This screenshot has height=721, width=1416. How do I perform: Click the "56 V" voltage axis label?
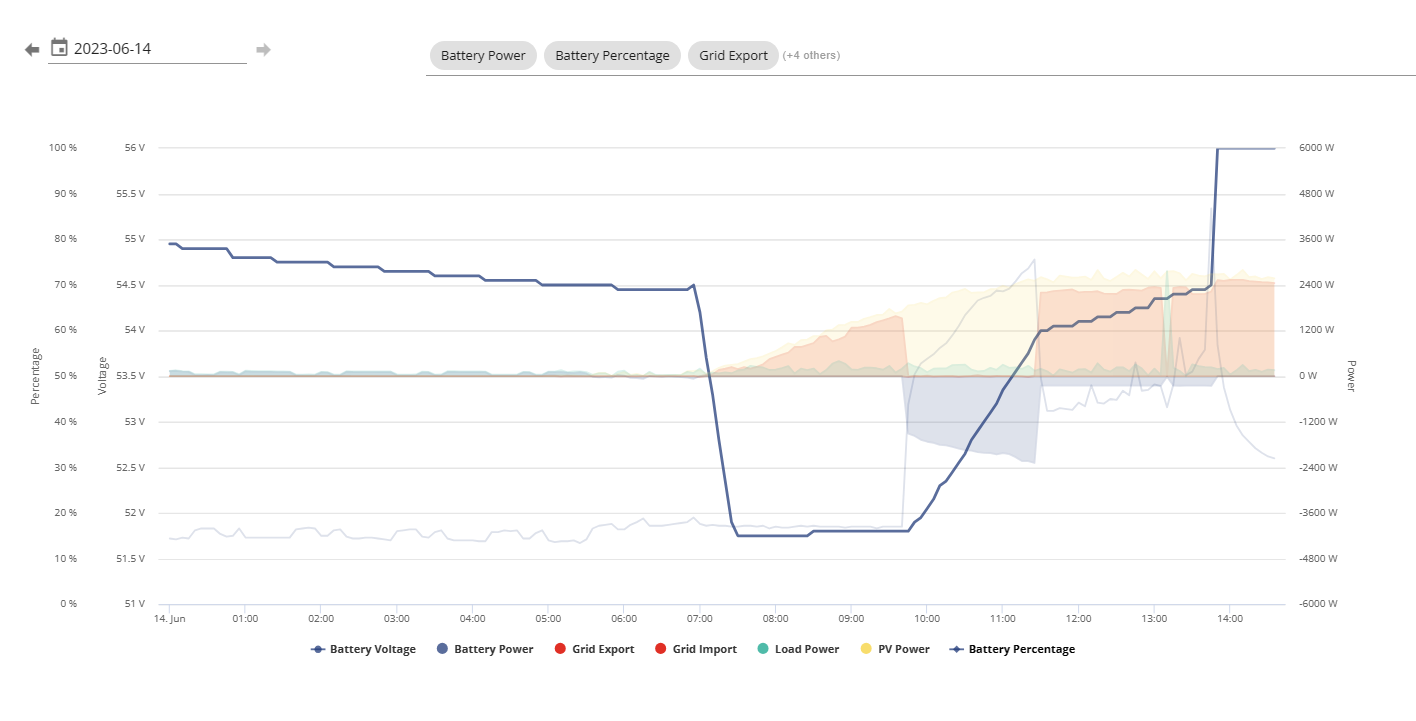tap(134, 148)
